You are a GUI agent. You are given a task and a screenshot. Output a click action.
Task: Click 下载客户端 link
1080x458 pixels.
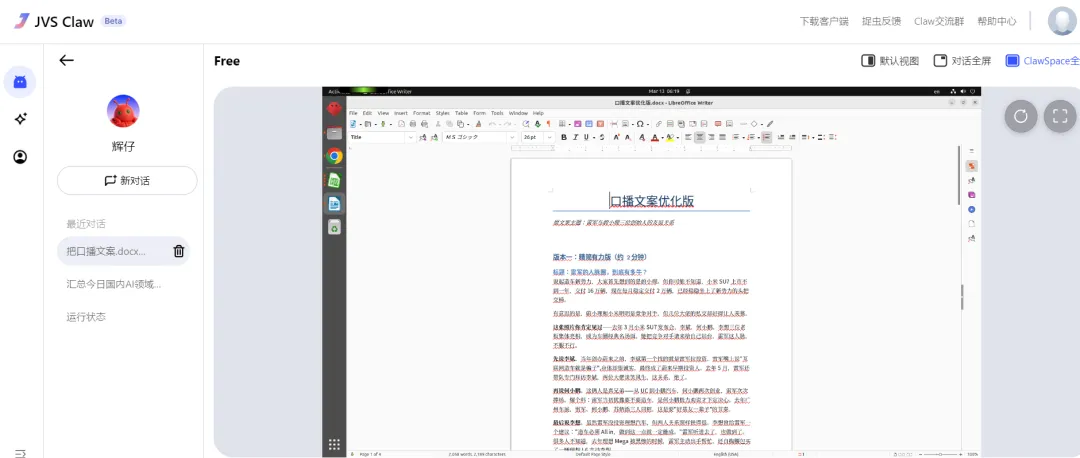pos(824,21)
